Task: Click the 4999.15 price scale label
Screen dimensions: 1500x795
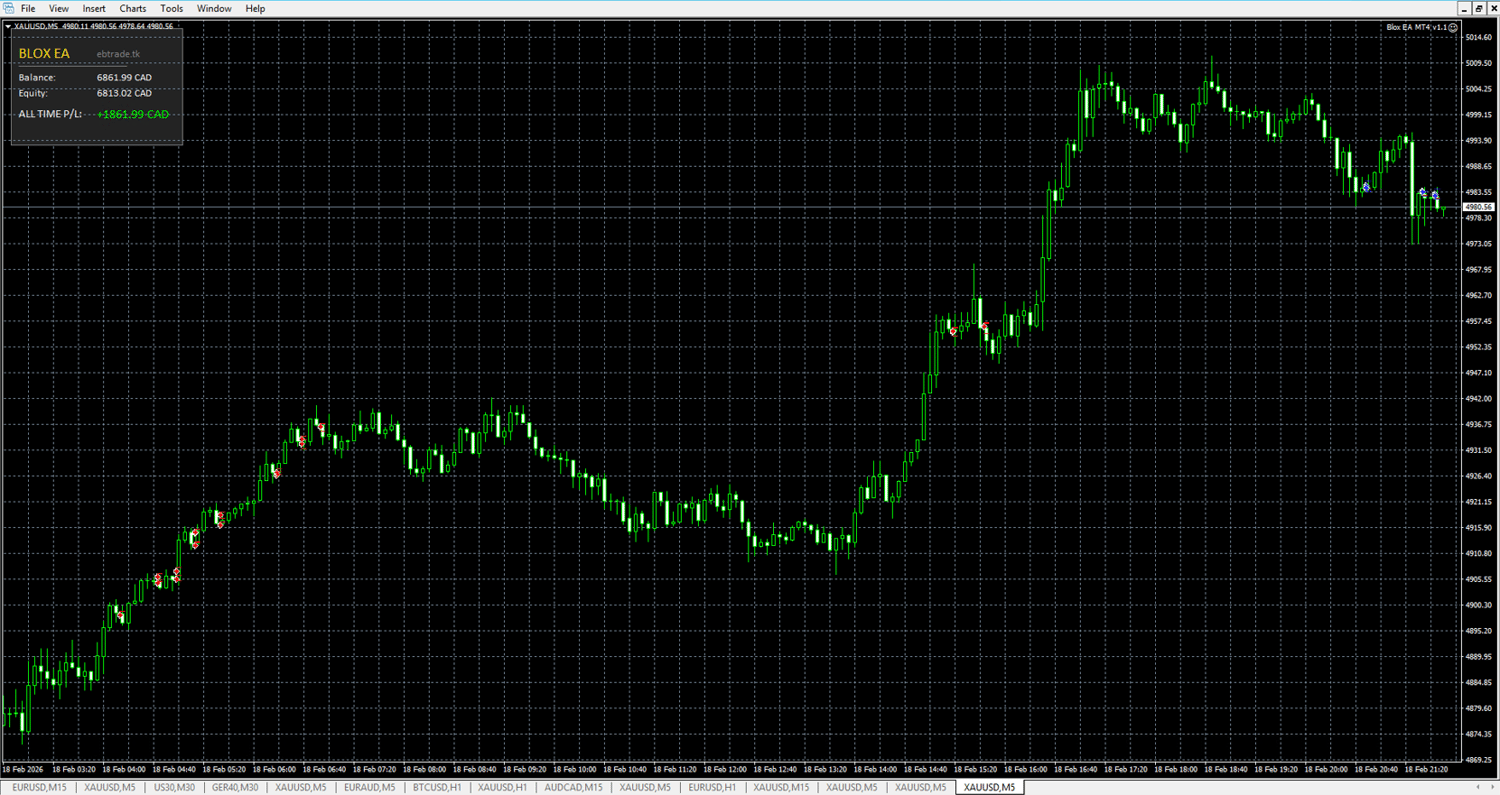Action: [x=1478, y=115]
